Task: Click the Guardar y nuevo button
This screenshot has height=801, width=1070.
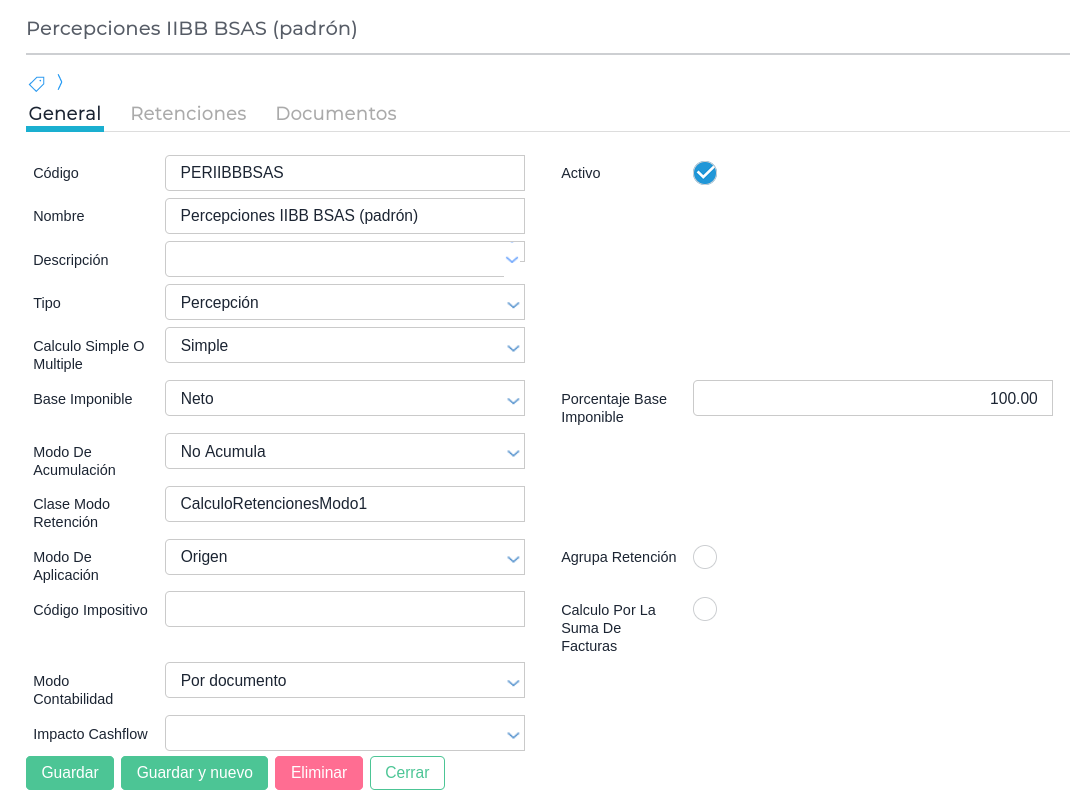Action: (194, 773)
